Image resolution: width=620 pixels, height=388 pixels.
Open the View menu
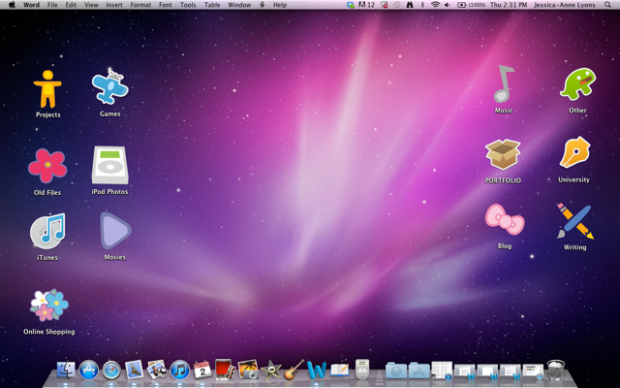tap(91, 5)
